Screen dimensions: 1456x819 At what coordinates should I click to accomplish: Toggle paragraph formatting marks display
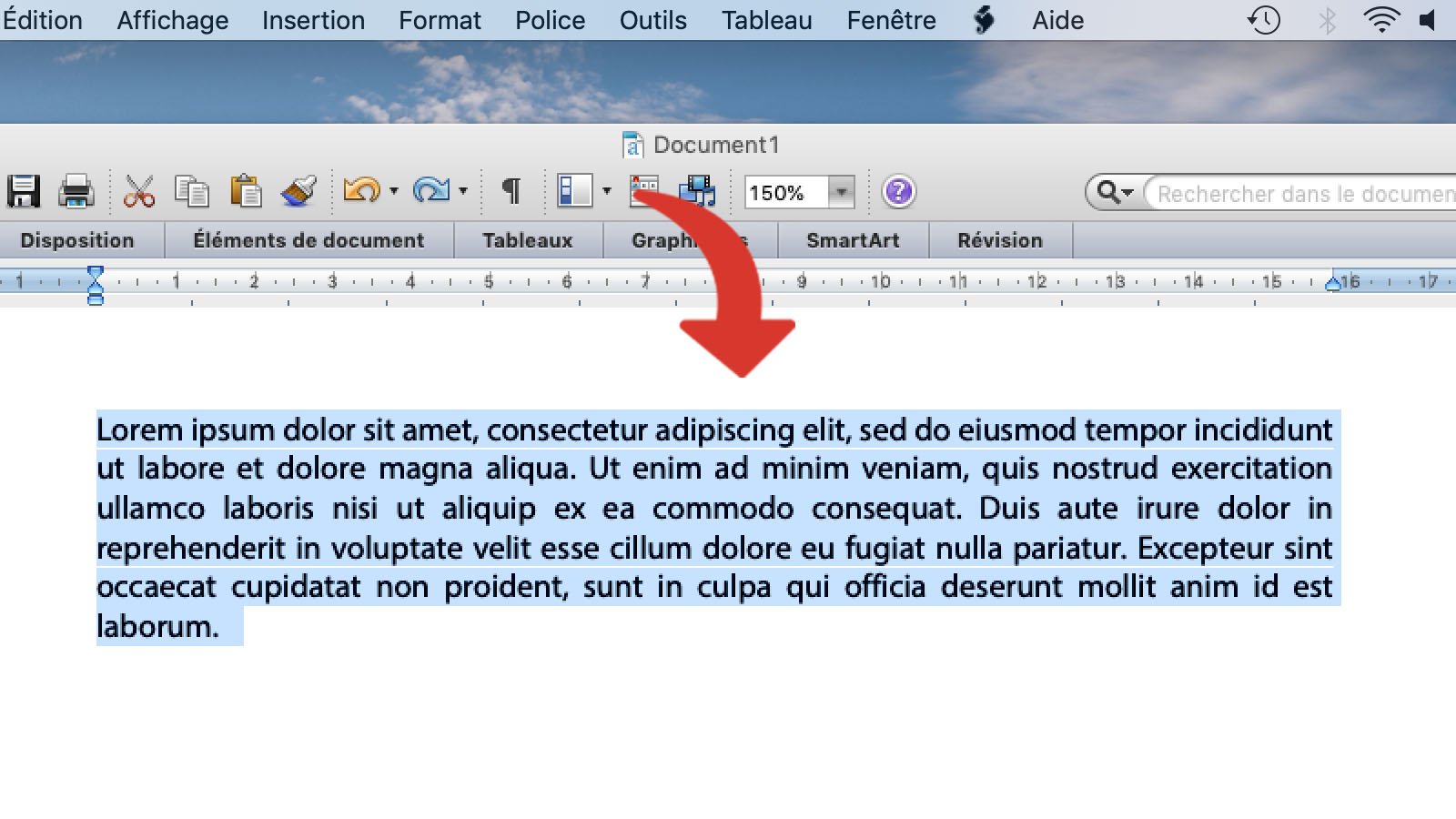(x=511, y=191)
